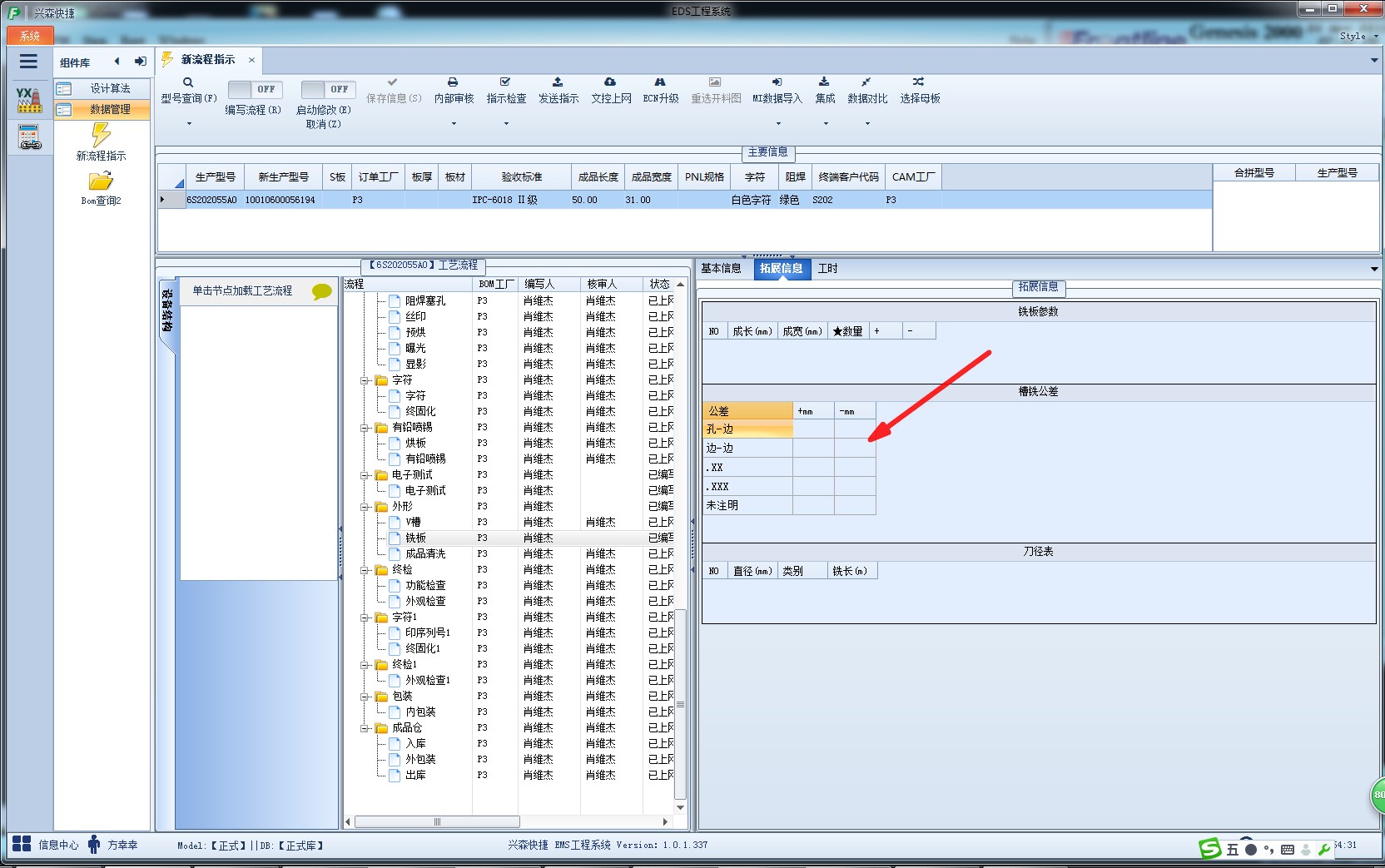Image resolution: width=1385 pixels, height=868 pixels.
Task: Click the 边-边 -mm tolerance cell
Action: (855, 449)
